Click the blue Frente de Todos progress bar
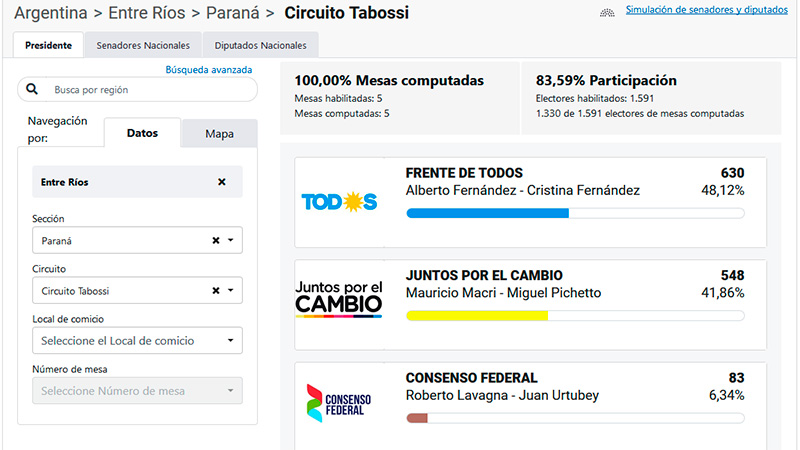 [488, 213]
